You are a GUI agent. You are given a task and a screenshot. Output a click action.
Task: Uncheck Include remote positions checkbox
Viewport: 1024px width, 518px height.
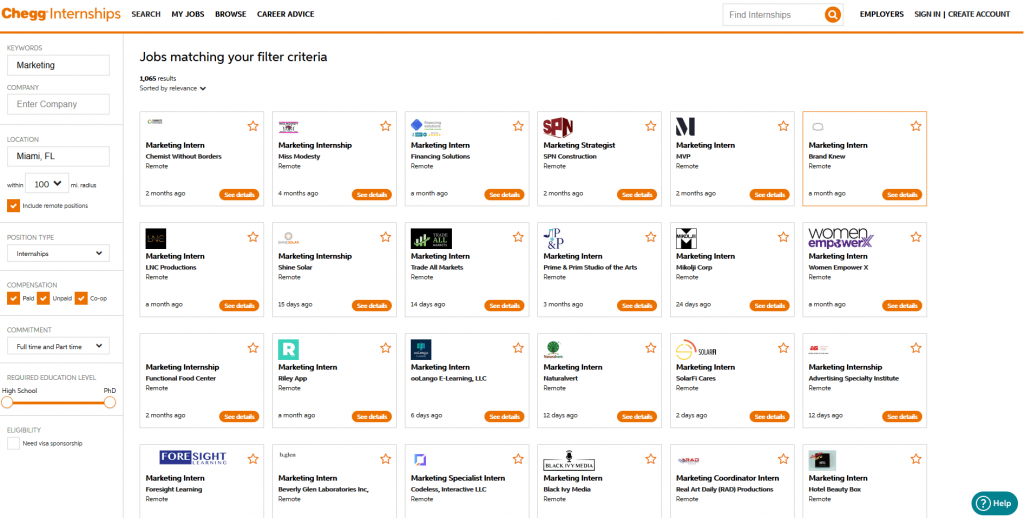[x=13, y=206]
